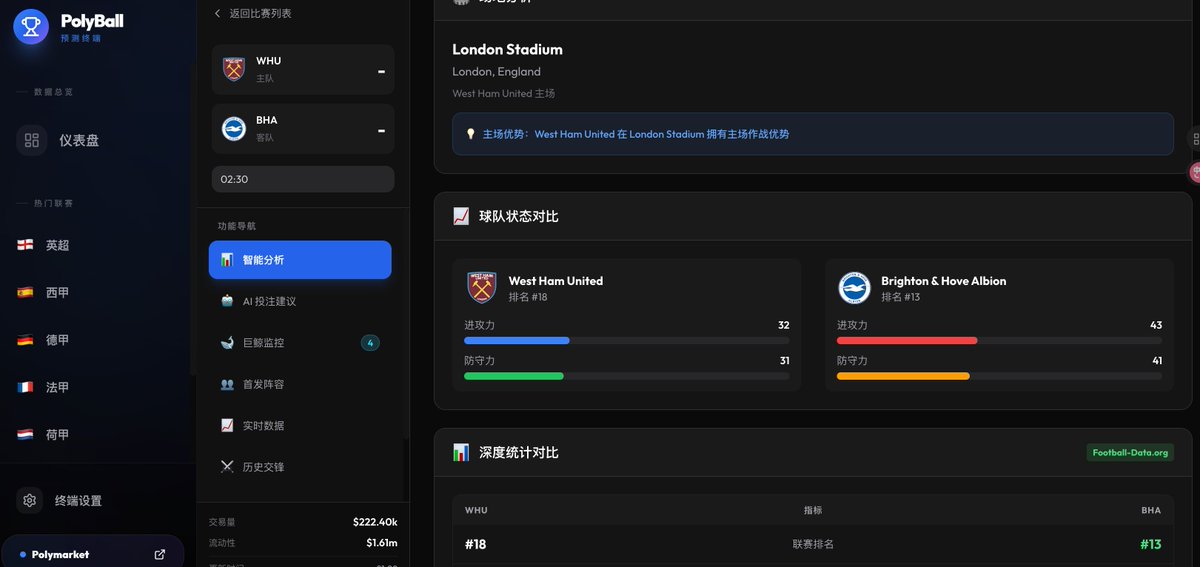Click the 首发阵容 people icon
This screenshot has width=1200, height=567.
pos(227,384)
